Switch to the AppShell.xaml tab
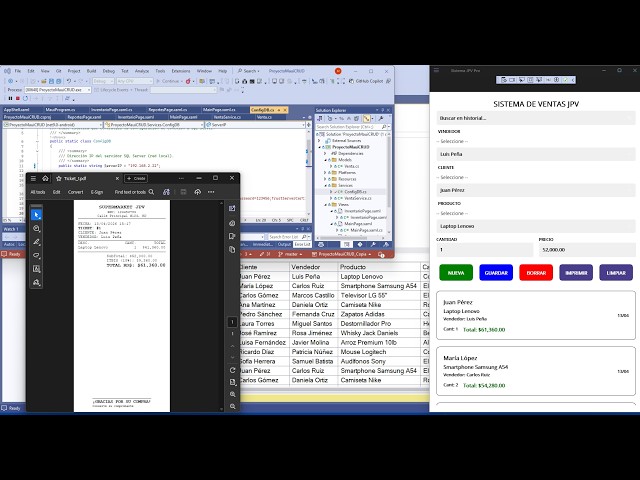The width and height of the screenshot is (640, 480). coord(16,110)
